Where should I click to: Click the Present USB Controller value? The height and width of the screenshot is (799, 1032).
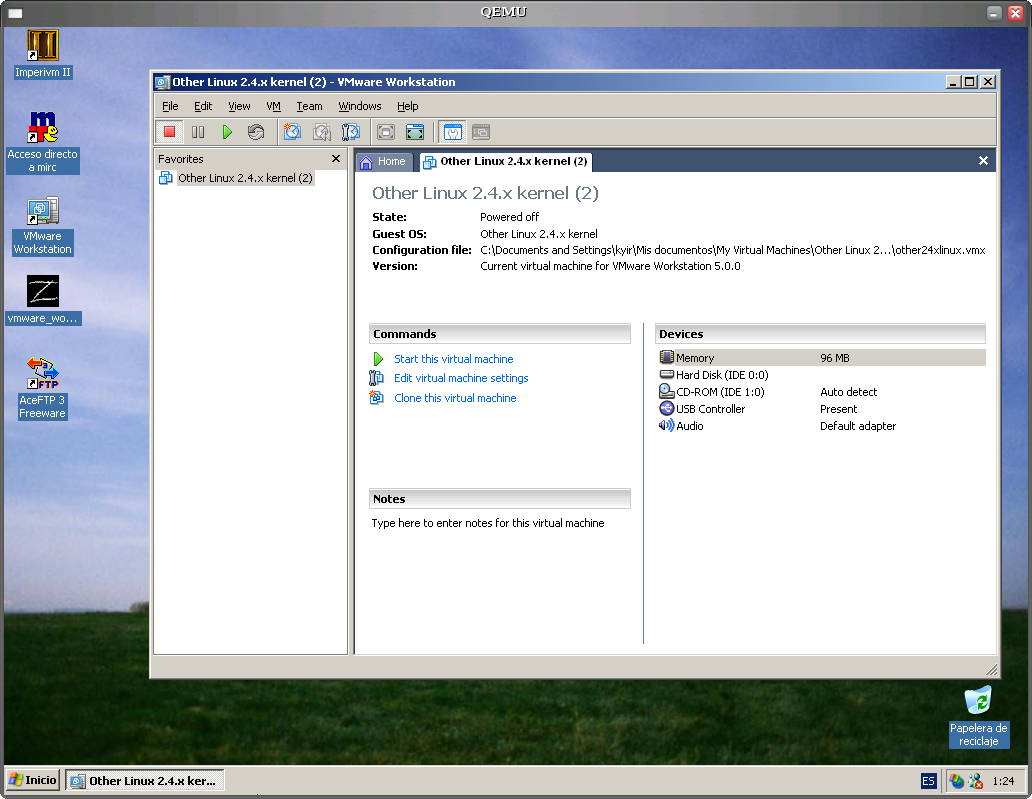tap(838, 409)
